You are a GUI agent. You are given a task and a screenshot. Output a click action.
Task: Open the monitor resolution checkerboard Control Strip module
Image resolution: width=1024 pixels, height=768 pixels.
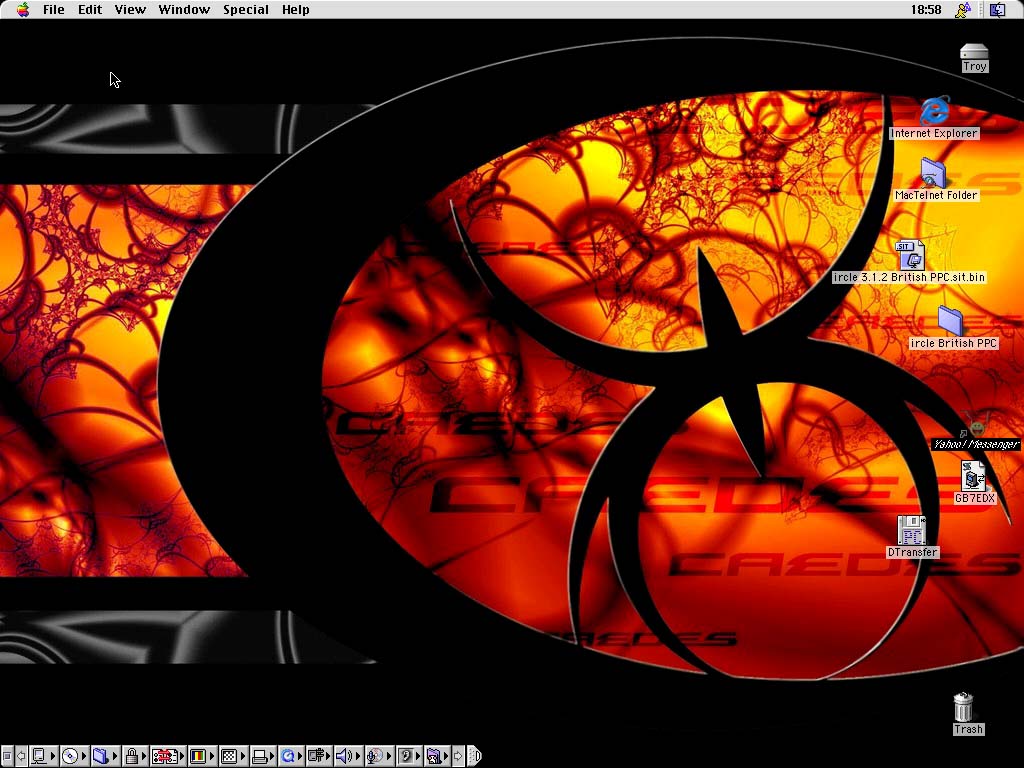coord(234,756)
